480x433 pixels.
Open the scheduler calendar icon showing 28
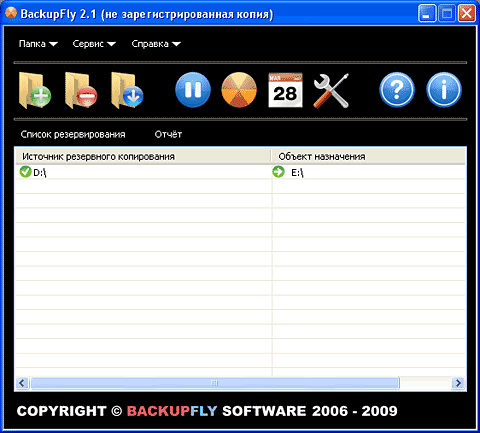click(x=285, y=90)
